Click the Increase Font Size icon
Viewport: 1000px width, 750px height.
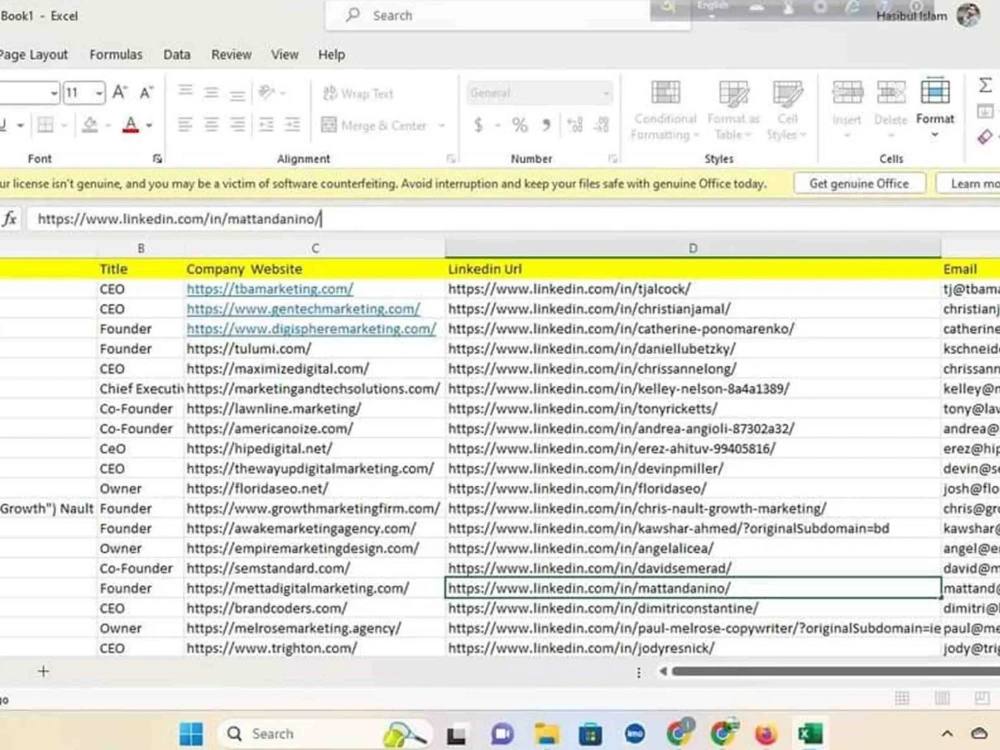(119, 93)
